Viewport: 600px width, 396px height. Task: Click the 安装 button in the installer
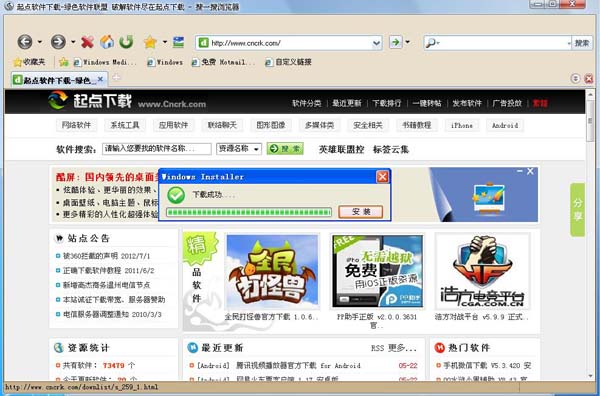pos(360,212)
